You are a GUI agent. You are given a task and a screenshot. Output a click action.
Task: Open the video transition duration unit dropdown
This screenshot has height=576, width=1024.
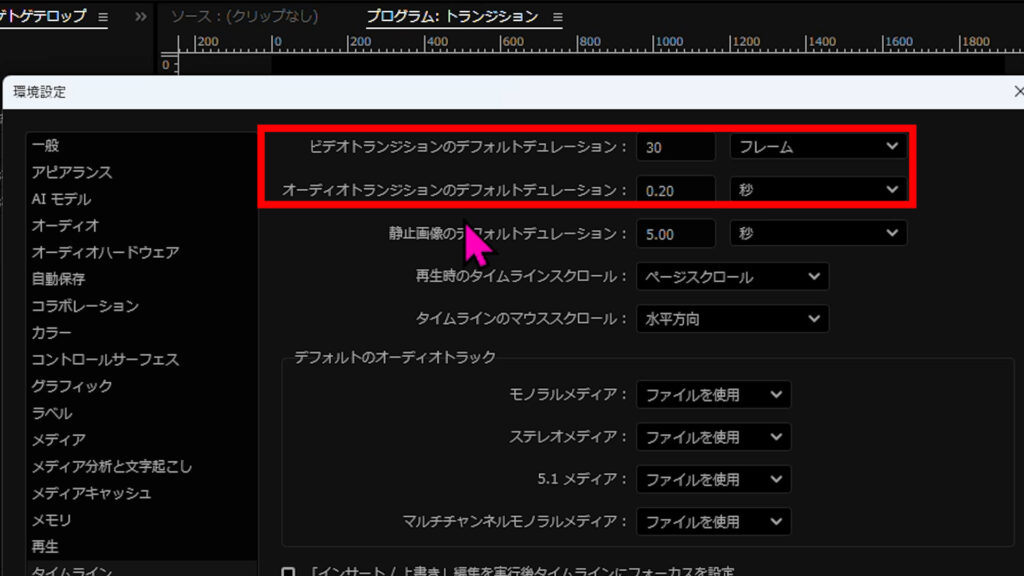tap(818, 147)
